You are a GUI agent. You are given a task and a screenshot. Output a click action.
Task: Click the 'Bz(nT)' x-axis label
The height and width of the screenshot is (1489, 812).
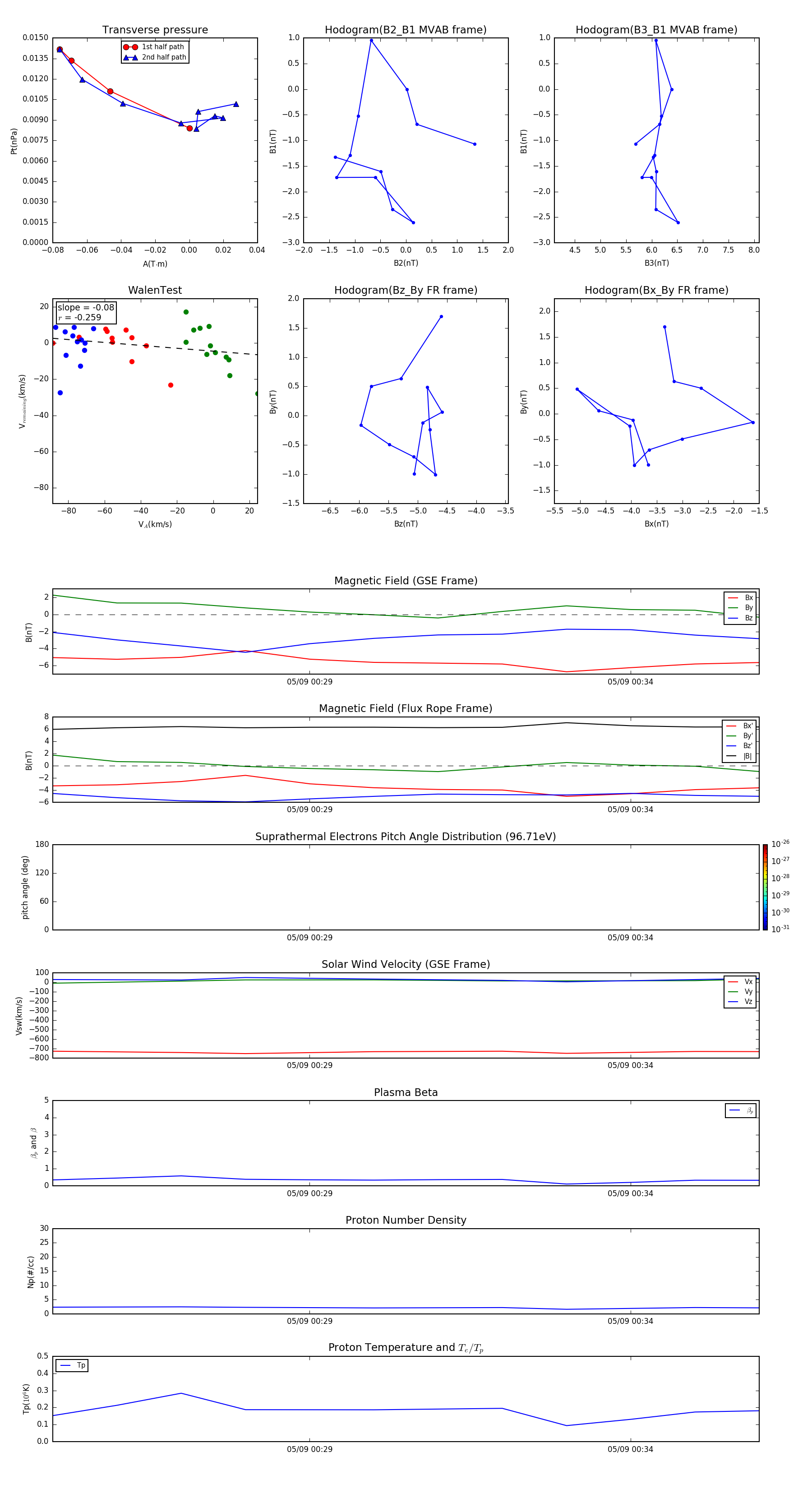coord(406,524)
